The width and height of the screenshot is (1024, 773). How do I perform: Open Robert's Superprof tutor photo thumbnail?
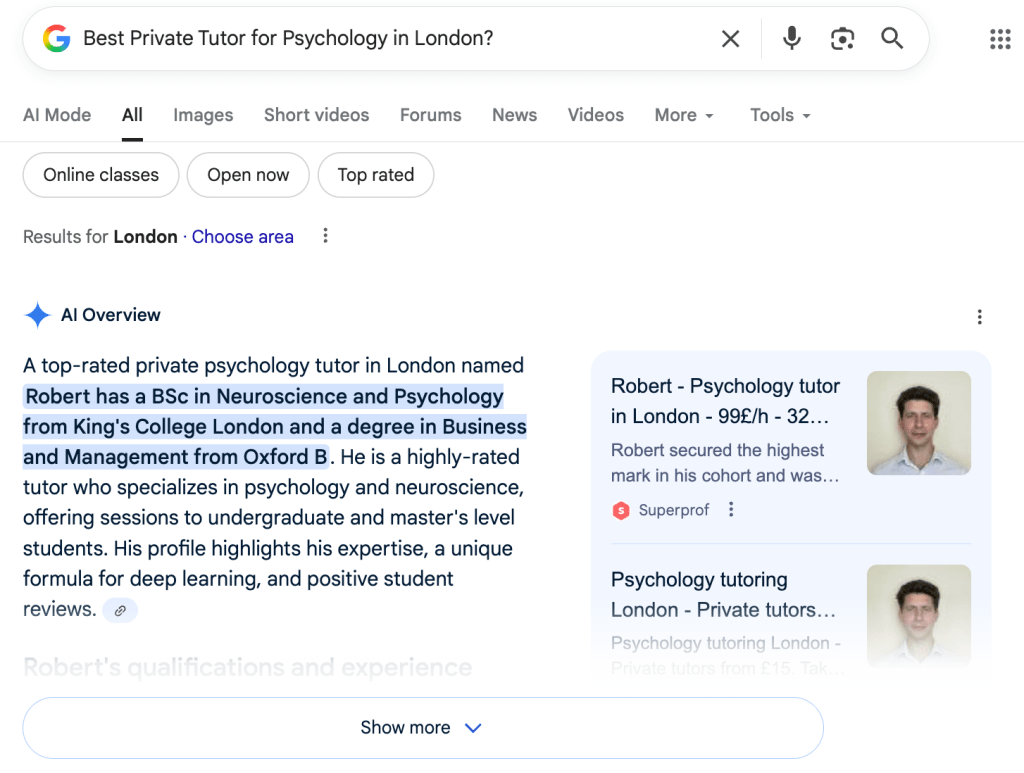coord(918,423)
